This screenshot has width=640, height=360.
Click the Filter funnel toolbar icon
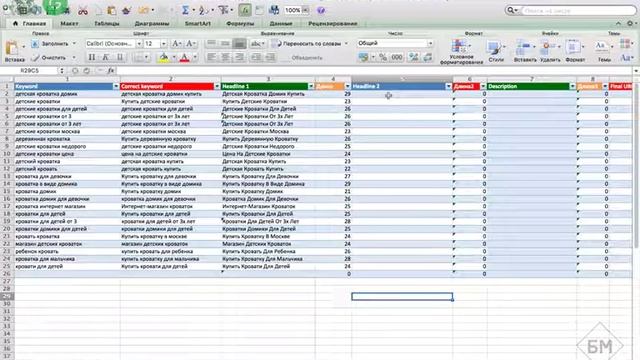[223, 11]
